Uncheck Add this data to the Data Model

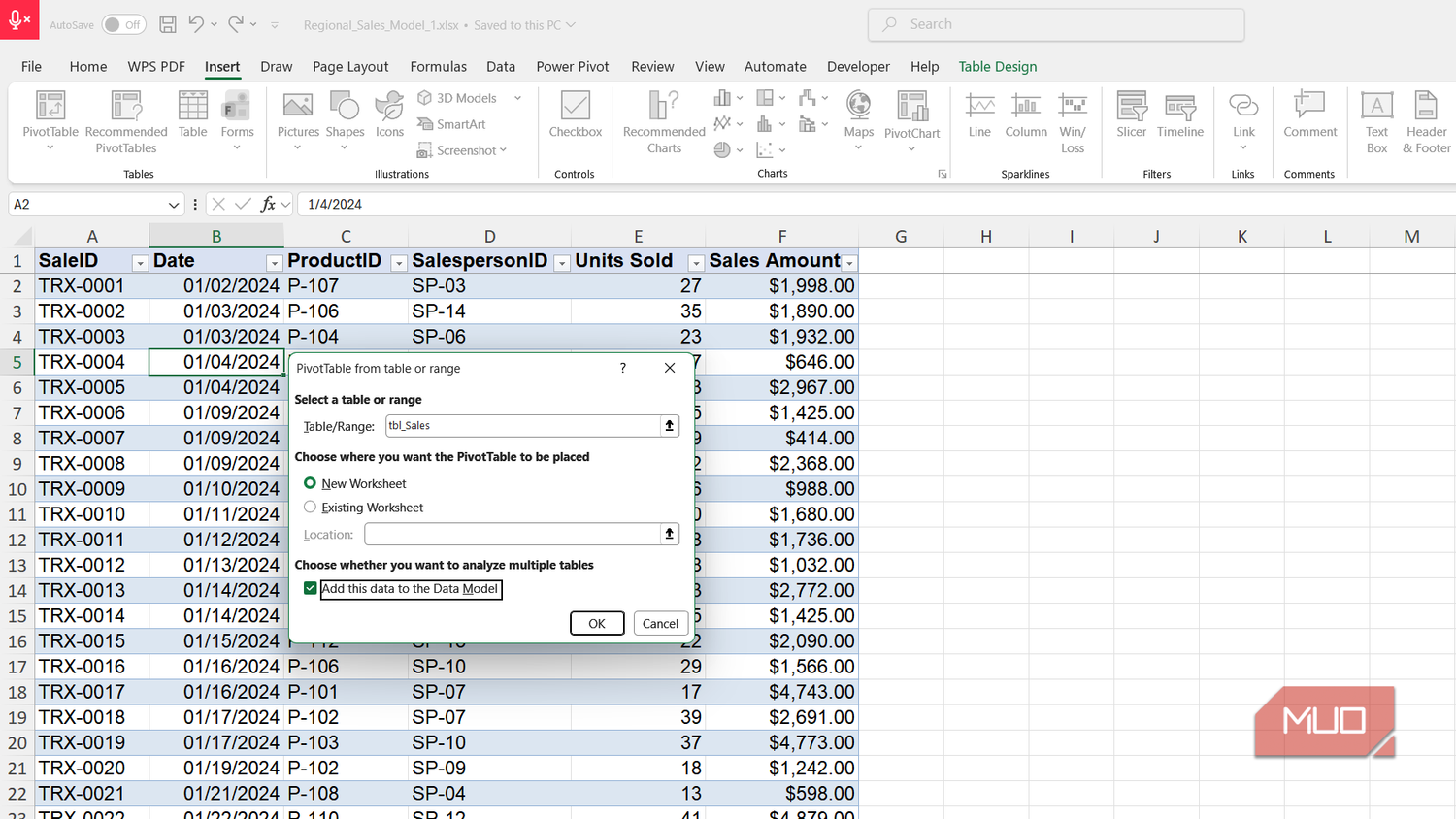(311, 588)
